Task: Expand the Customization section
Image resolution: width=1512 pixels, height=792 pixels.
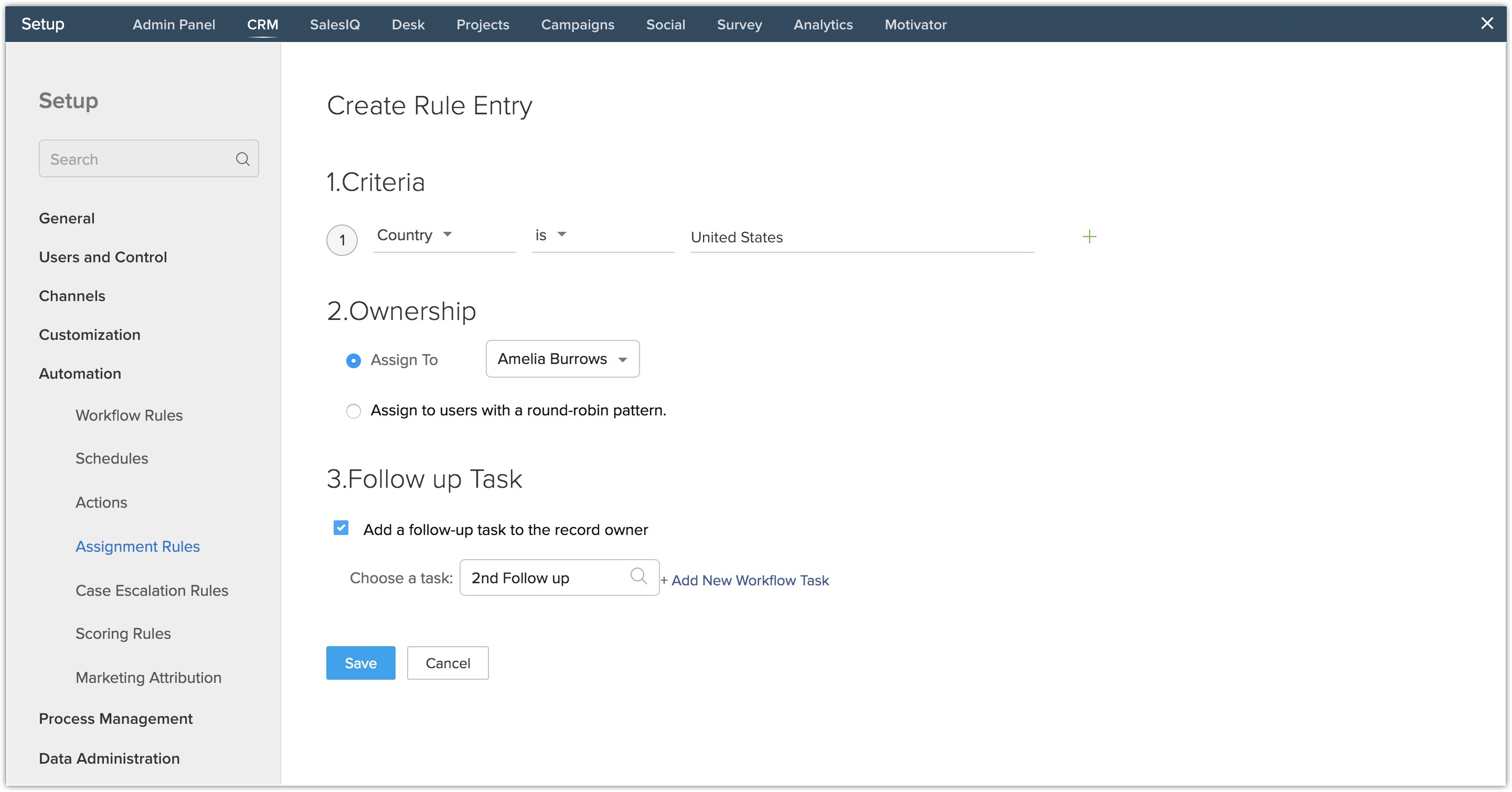Action: pyautogui.click(x=89, y=335)
